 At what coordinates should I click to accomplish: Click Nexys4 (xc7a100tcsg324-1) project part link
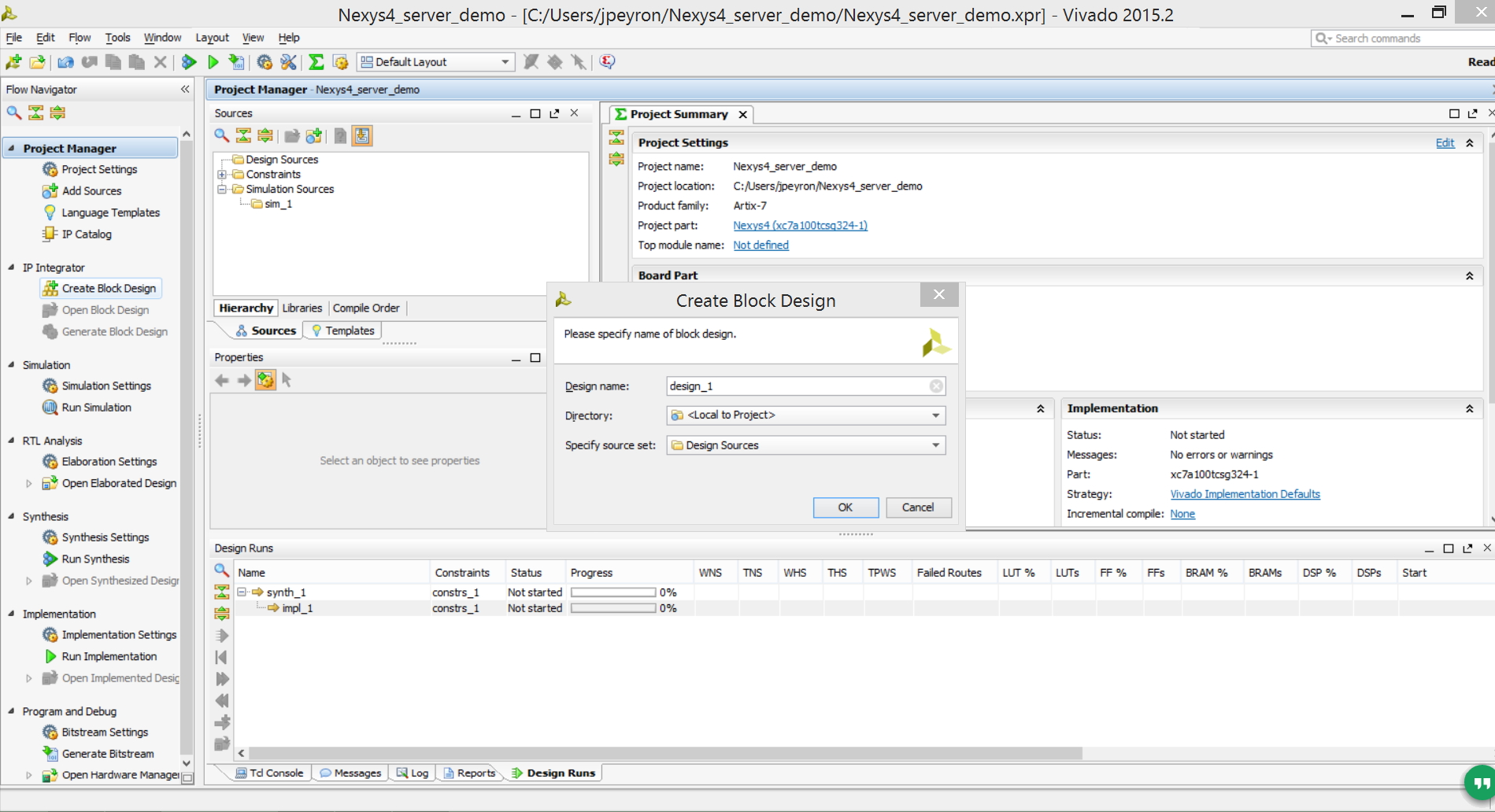click(x=800, y=226)
